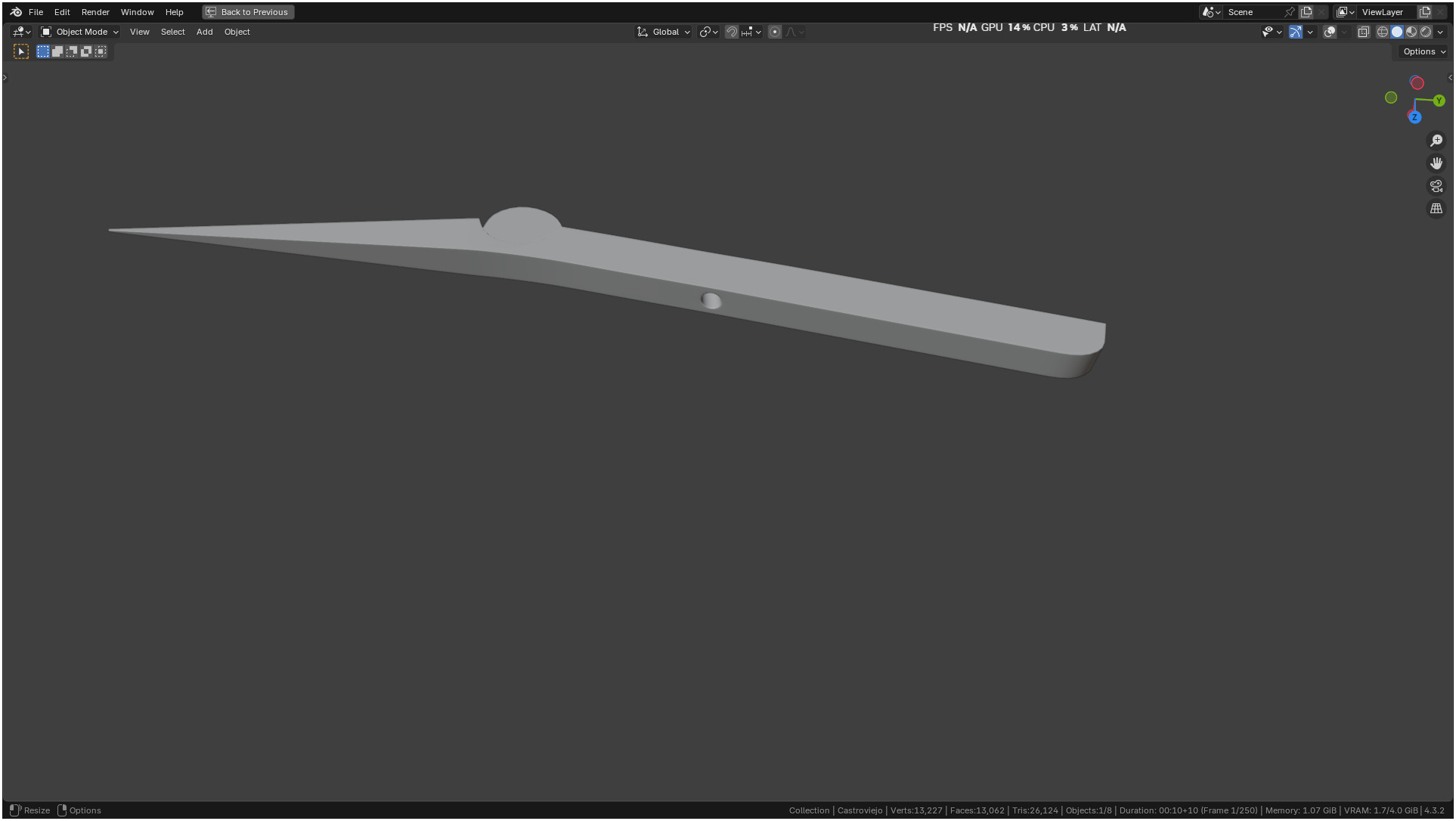The width and height of the screenshot is (1456, 821).
Task: Open the viewport Object menu
Action: [237, 32]
